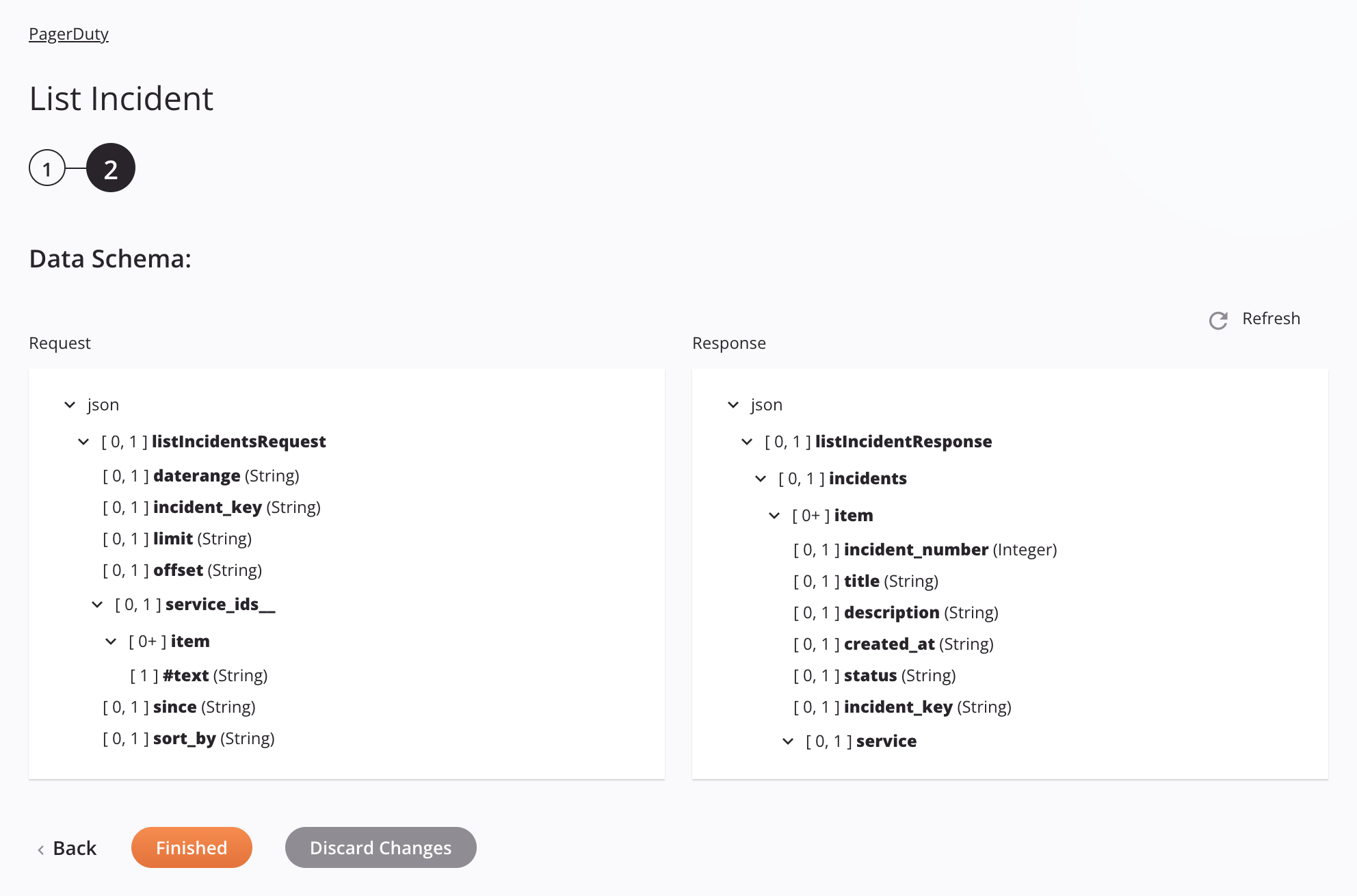Click the json root node in Response

coord(767,403)
